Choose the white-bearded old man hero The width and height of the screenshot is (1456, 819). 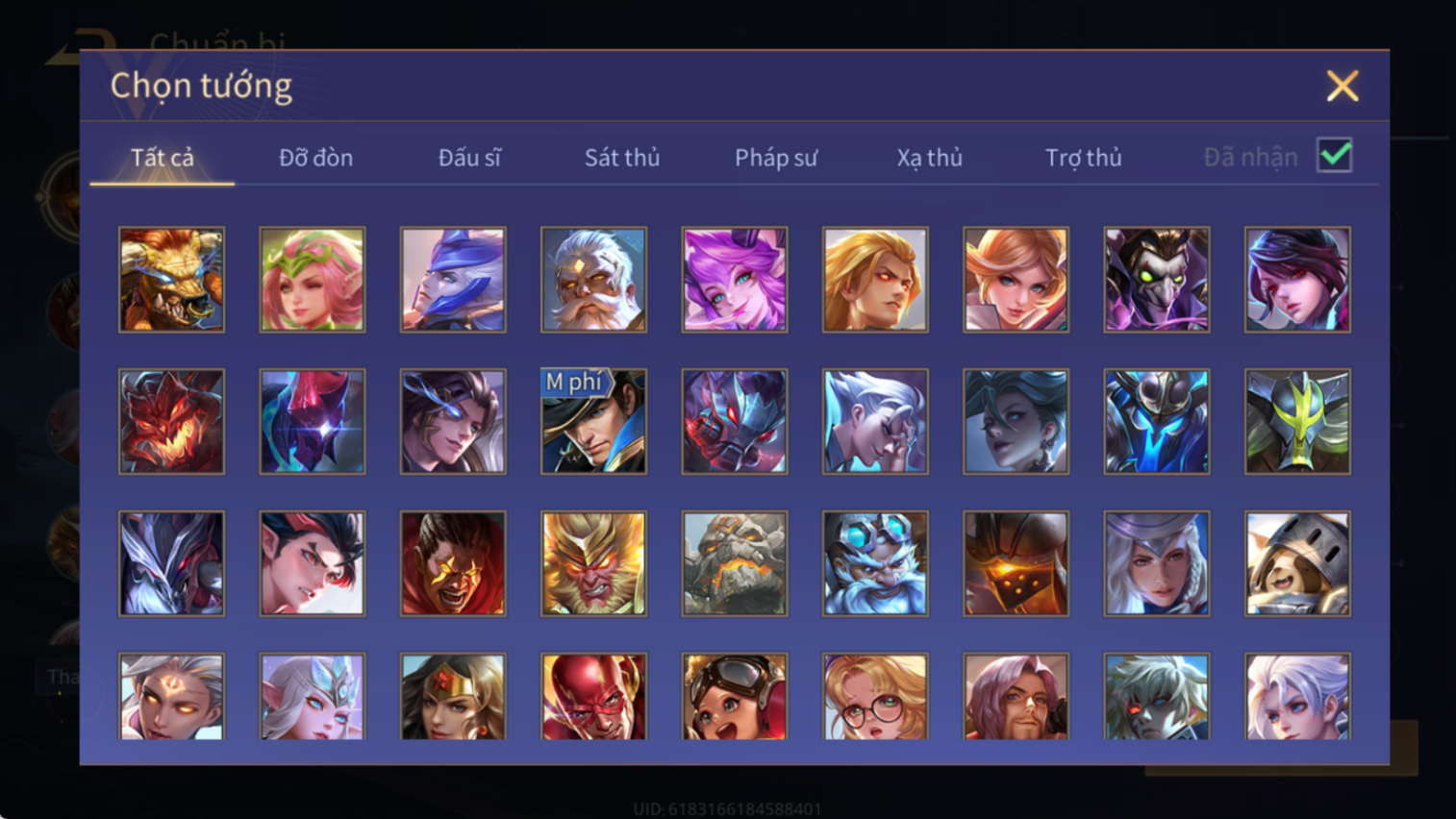click(593, 280)
